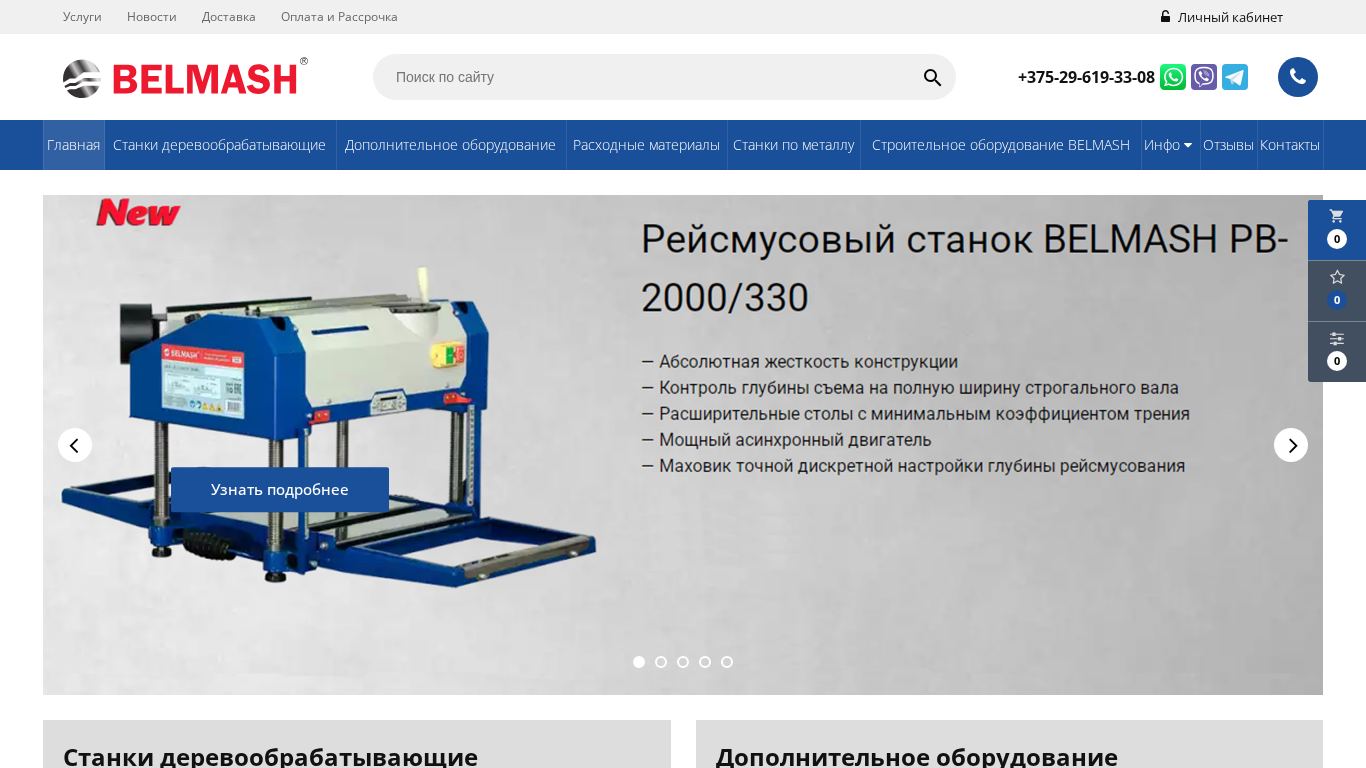
Task: Click the banner title Рейсмусовый станок BELMASH
Action: [965, 268]
